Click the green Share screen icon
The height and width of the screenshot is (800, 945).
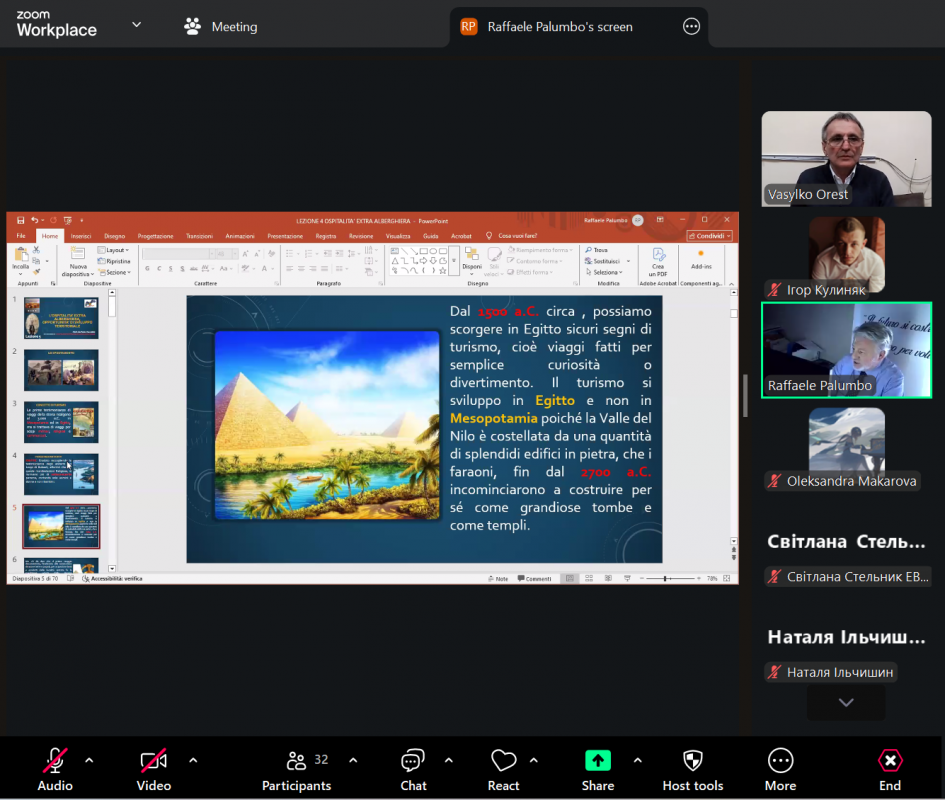coord(598,761)
